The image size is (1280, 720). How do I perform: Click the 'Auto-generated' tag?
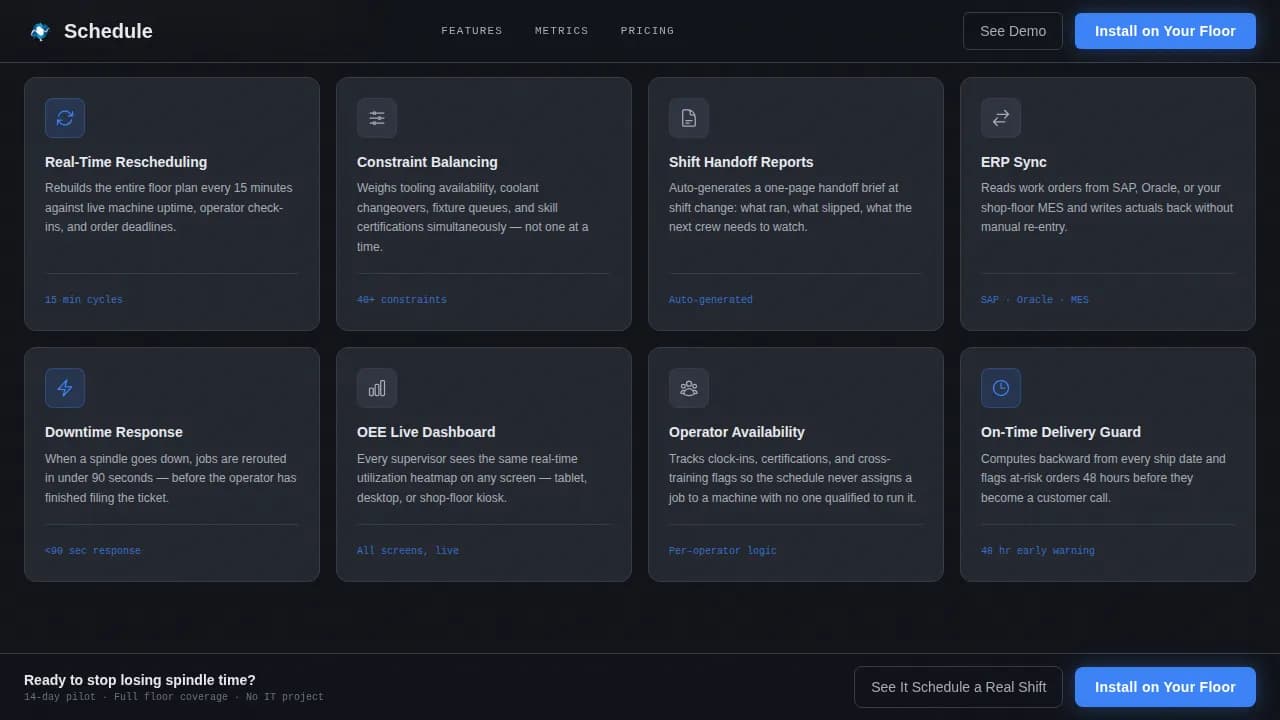click(x=711, y=300)
